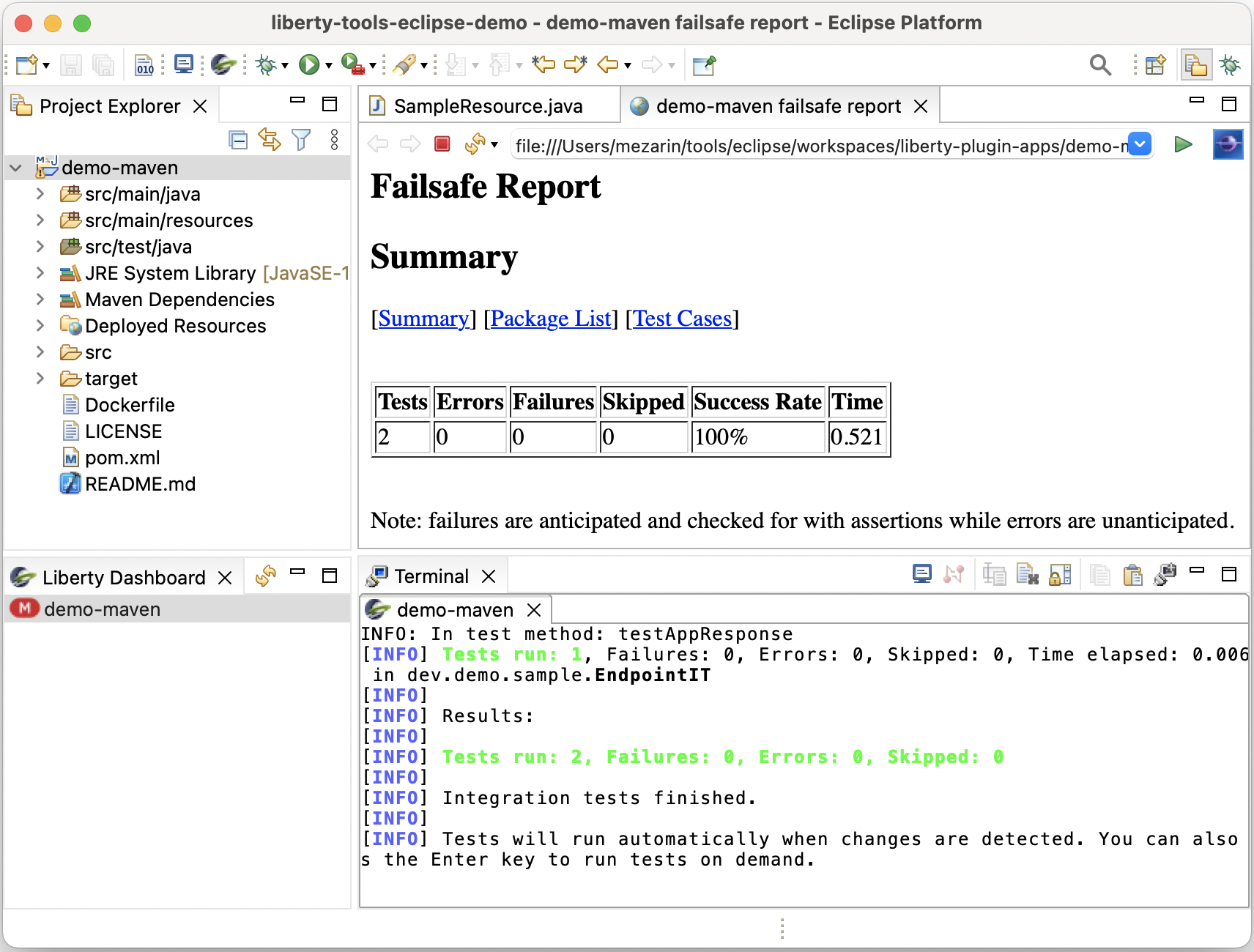Expand the target folder

[40, 379]
